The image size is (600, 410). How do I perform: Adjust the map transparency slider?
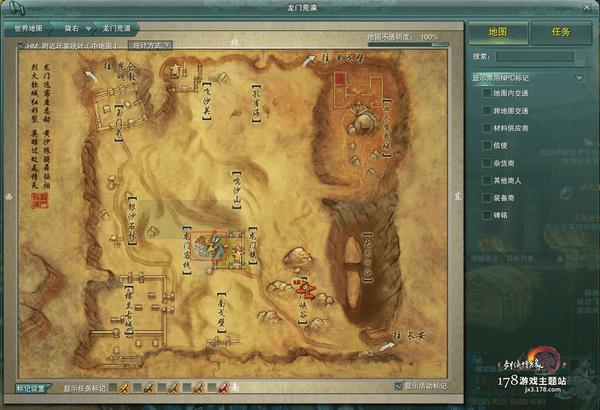coord(408,44)
